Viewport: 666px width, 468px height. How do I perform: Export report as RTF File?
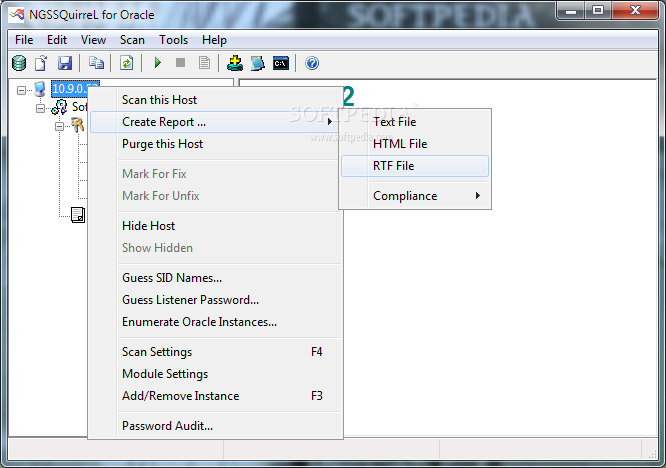click(415, 166)
